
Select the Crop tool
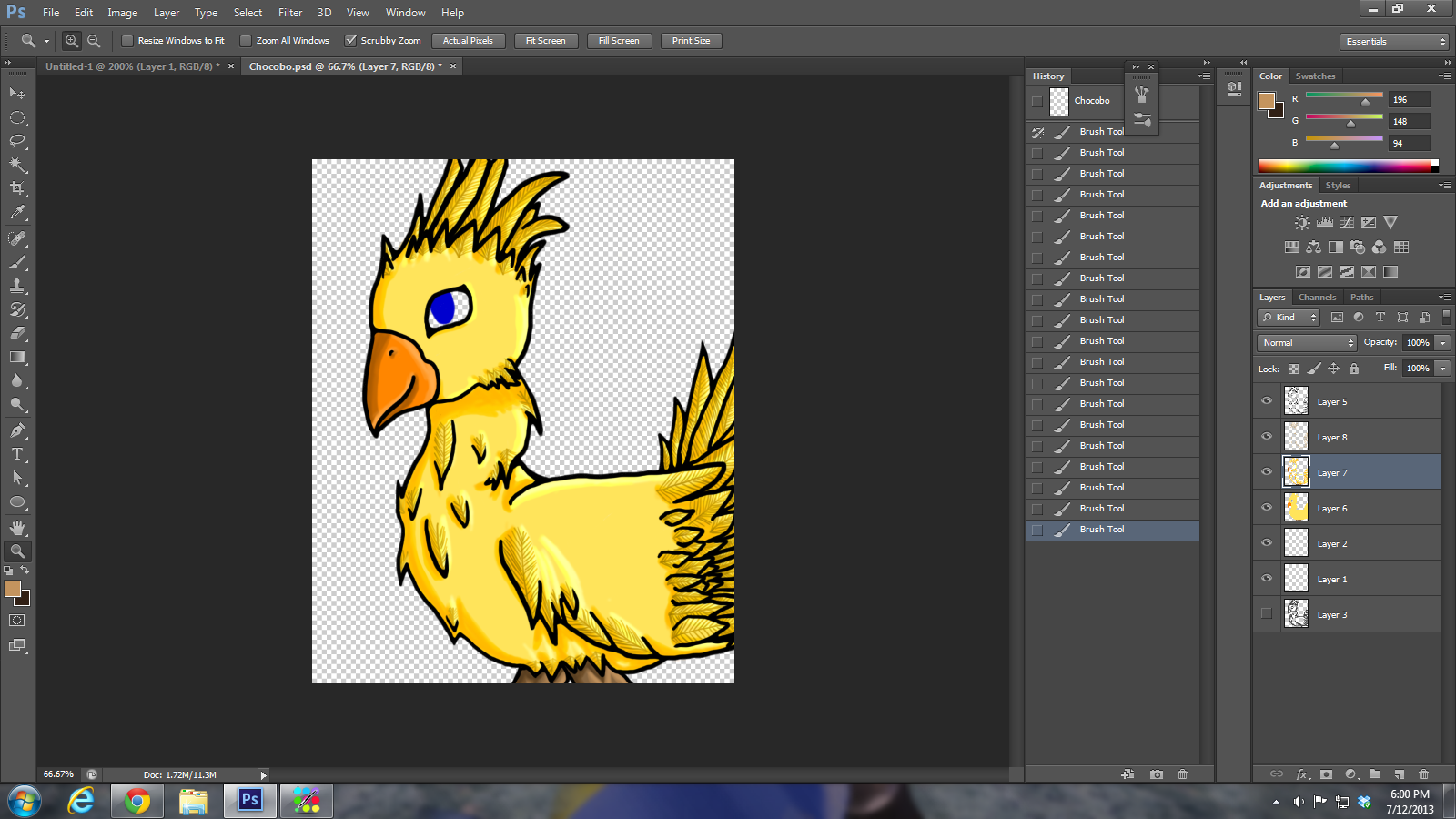click(x=17, y=188)
